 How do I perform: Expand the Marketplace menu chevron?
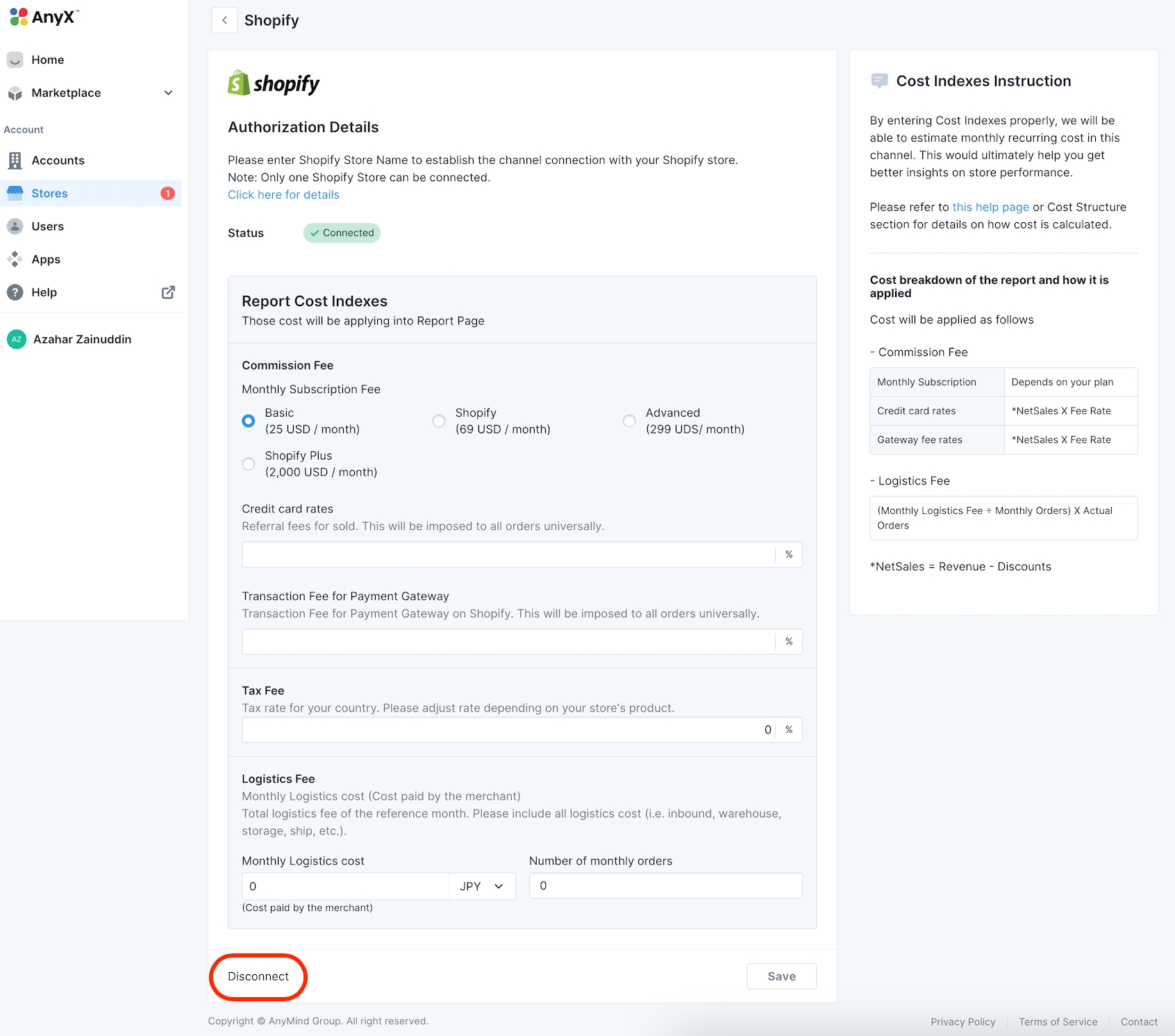pyautogui.click(x=168, y=93)
